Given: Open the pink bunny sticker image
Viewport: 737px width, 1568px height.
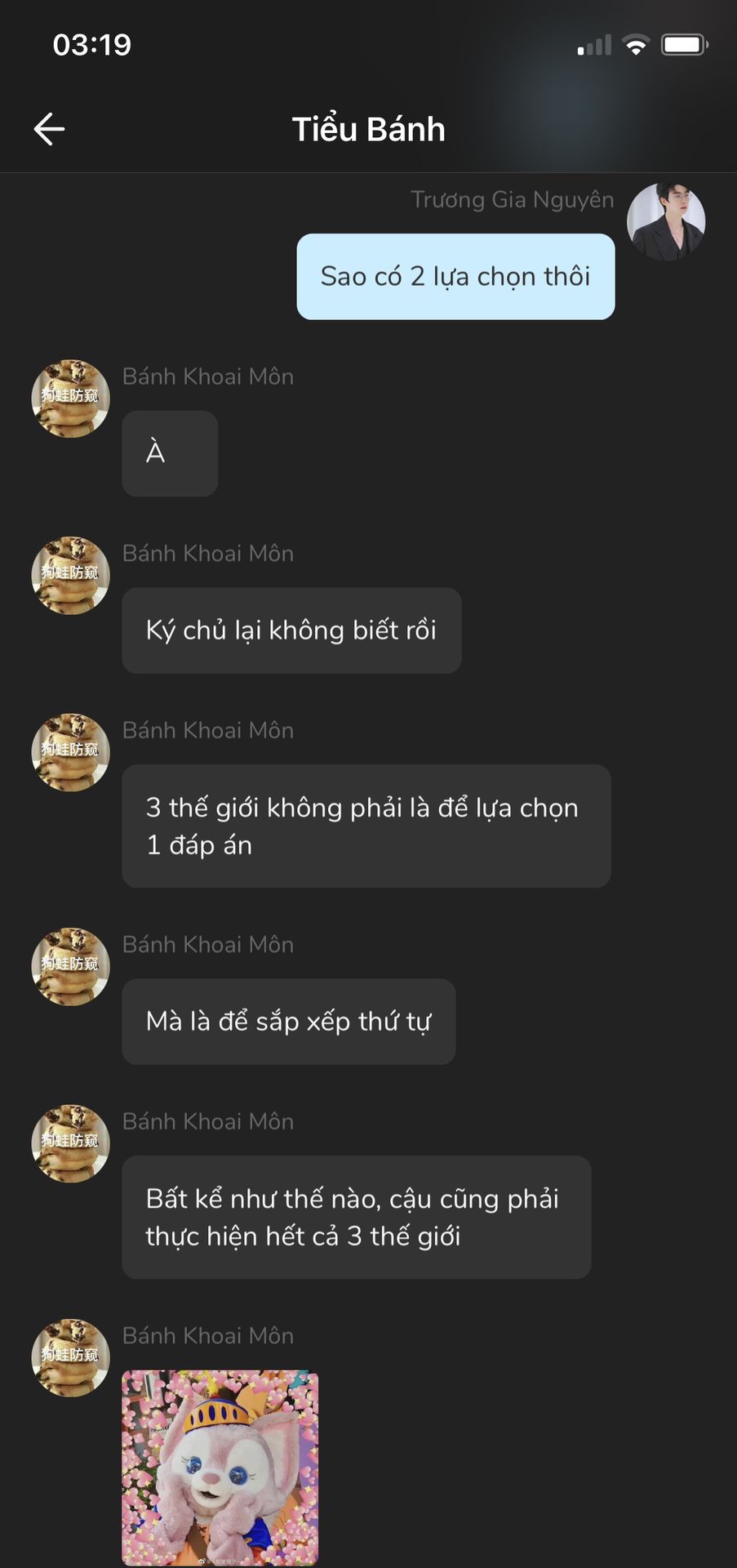Looking at the screenshot, I should click(x=220, y=1468).
